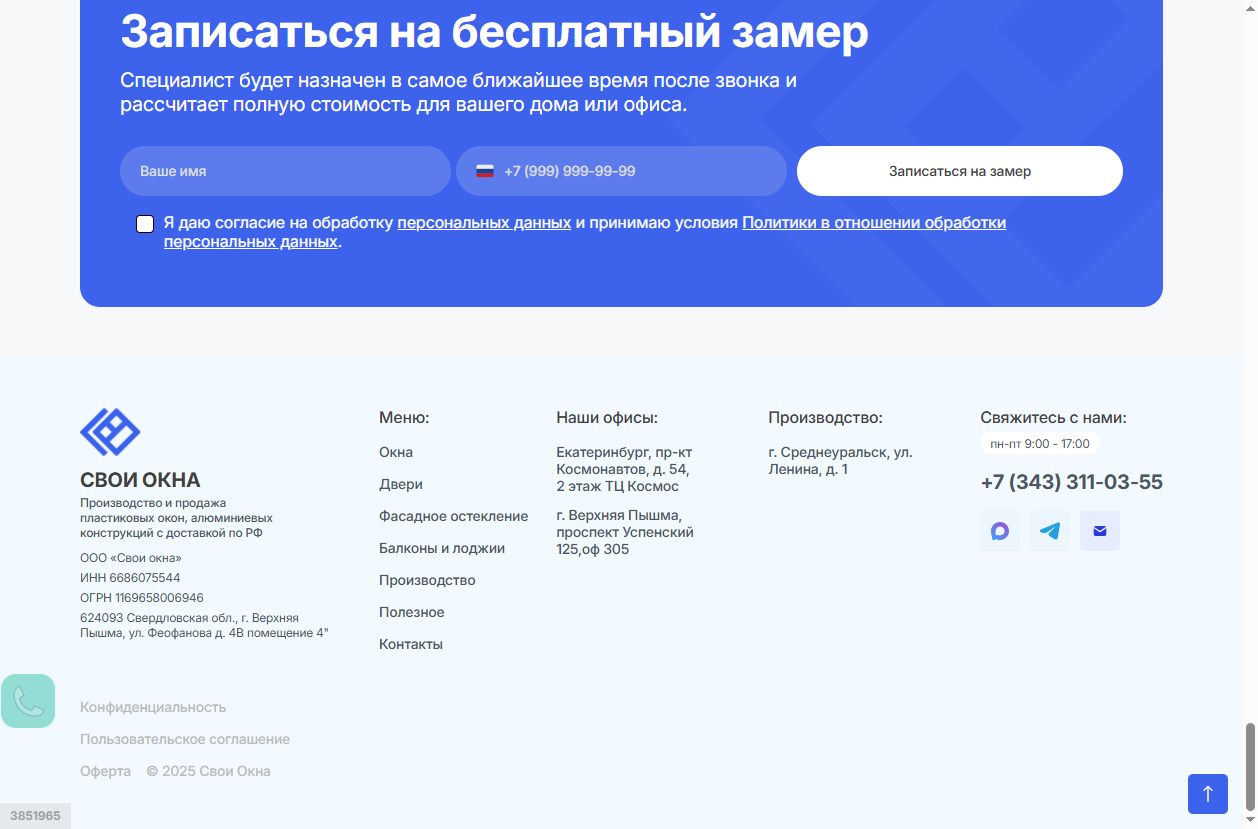Screen dimensions: 1258x829
Task: Open the персональных данных link
Action: (x=484, y=223)
